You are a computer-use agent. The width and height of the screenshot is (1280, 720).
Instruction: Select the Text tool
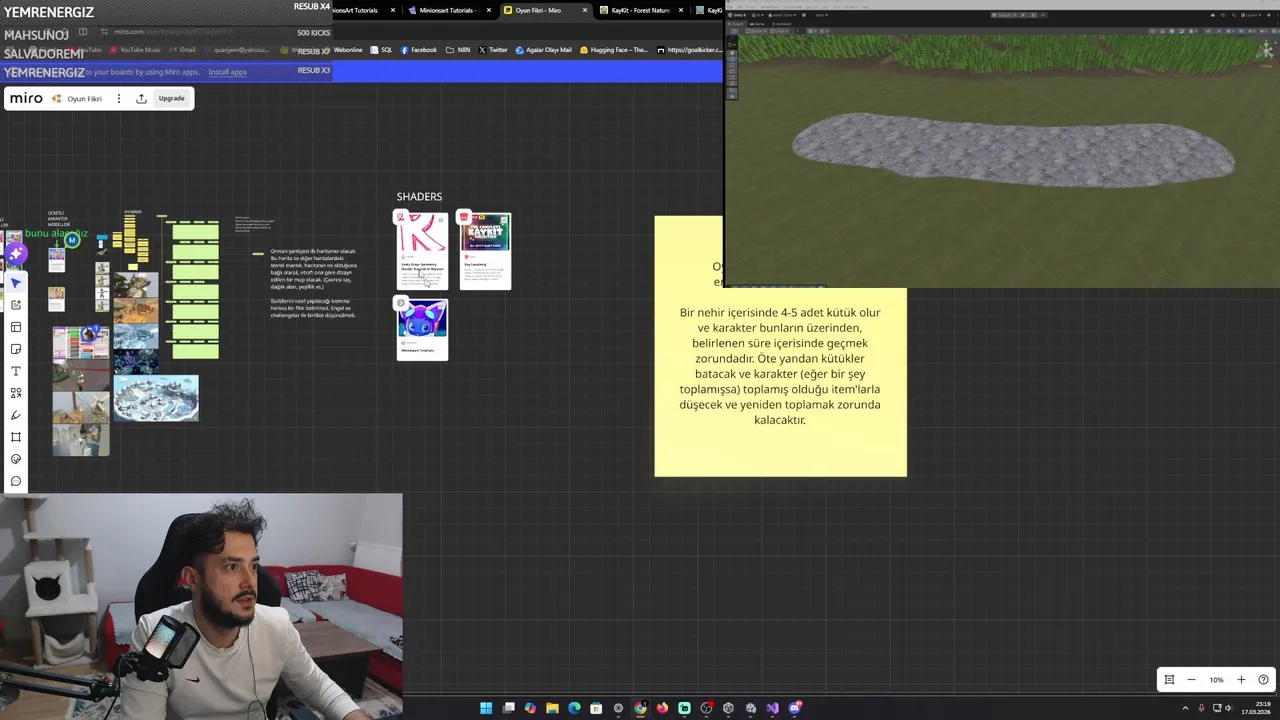(16, 371)
